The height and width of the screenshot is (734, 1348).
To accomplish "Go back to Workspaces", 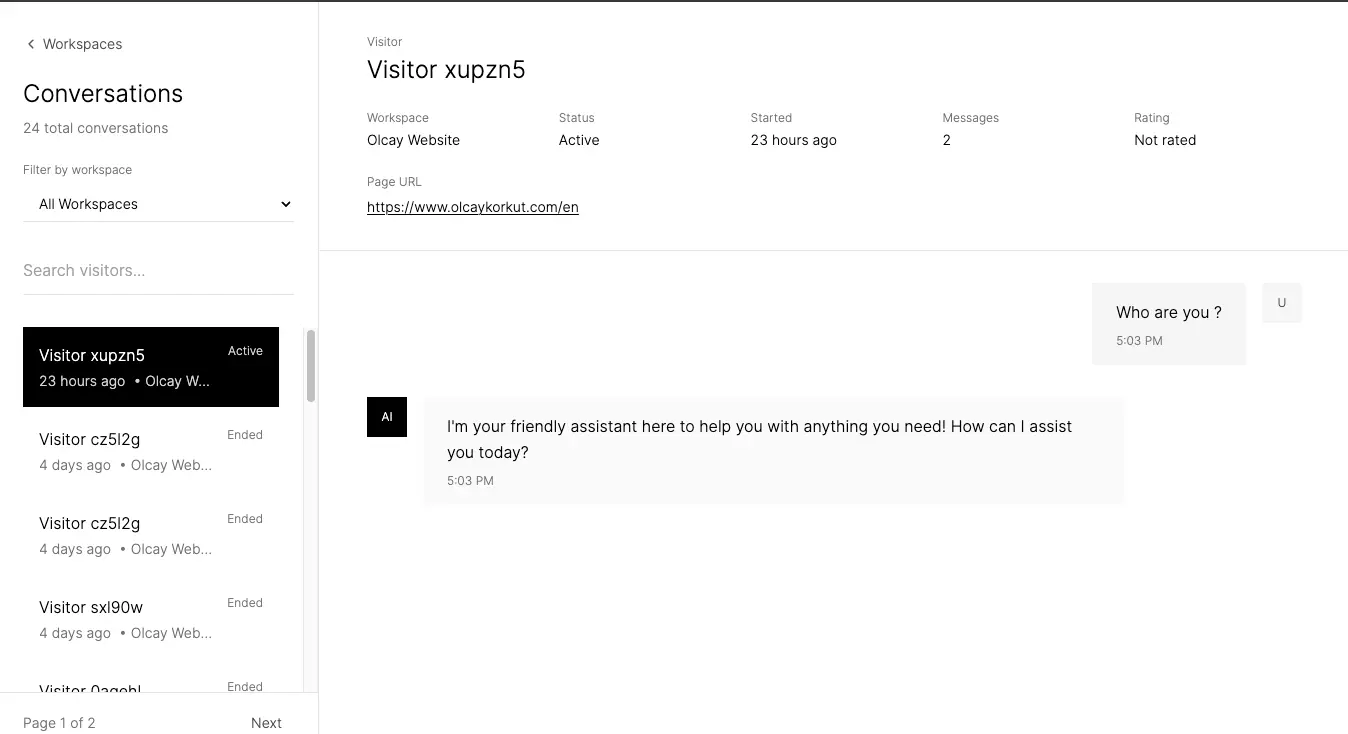I will click(82, 44).
